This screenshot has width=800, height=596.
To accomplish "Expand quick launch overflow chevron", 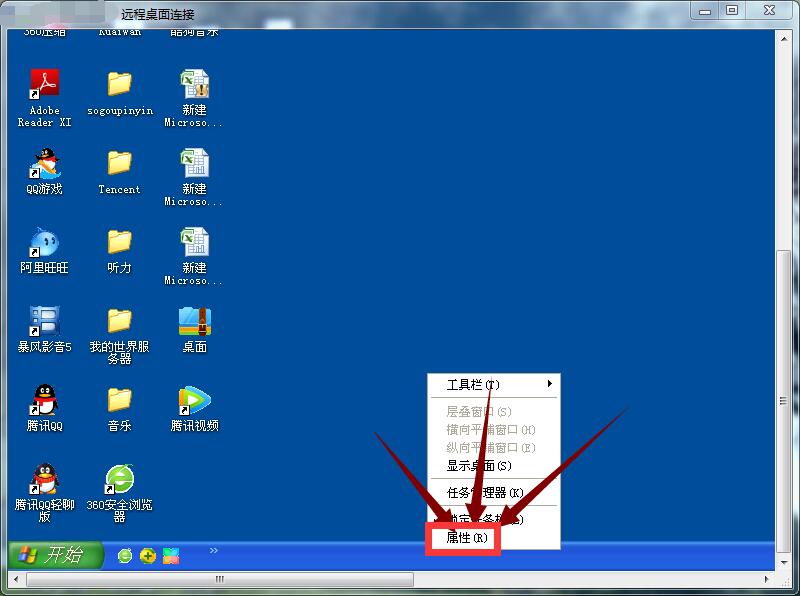I will (x=213, y=550).
